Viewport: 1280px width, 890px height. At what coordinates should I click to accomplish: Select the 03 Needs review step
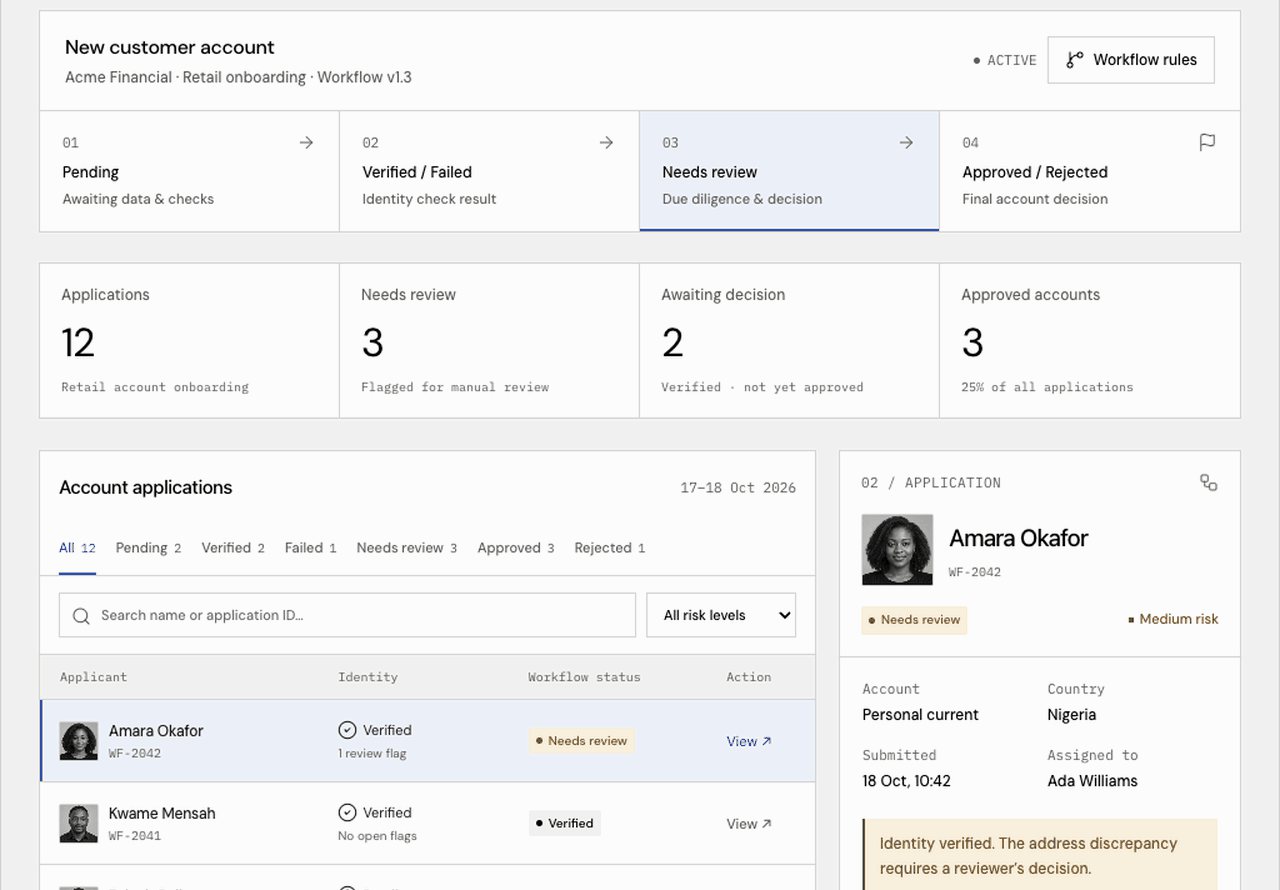click(789, 171)
